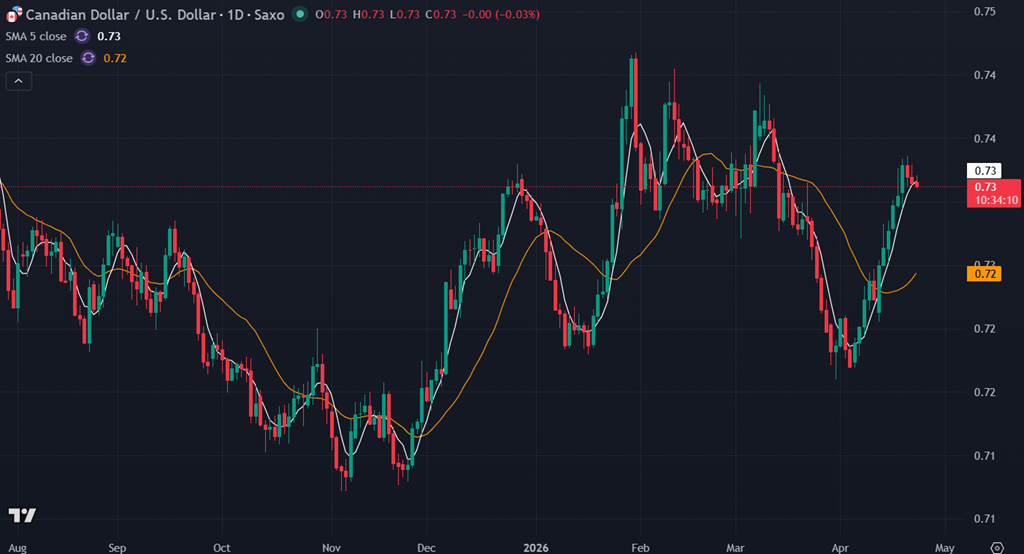Click the Nov label on time axis
Viewport: 1024px width, 554px height.
(x=333, y=547)
